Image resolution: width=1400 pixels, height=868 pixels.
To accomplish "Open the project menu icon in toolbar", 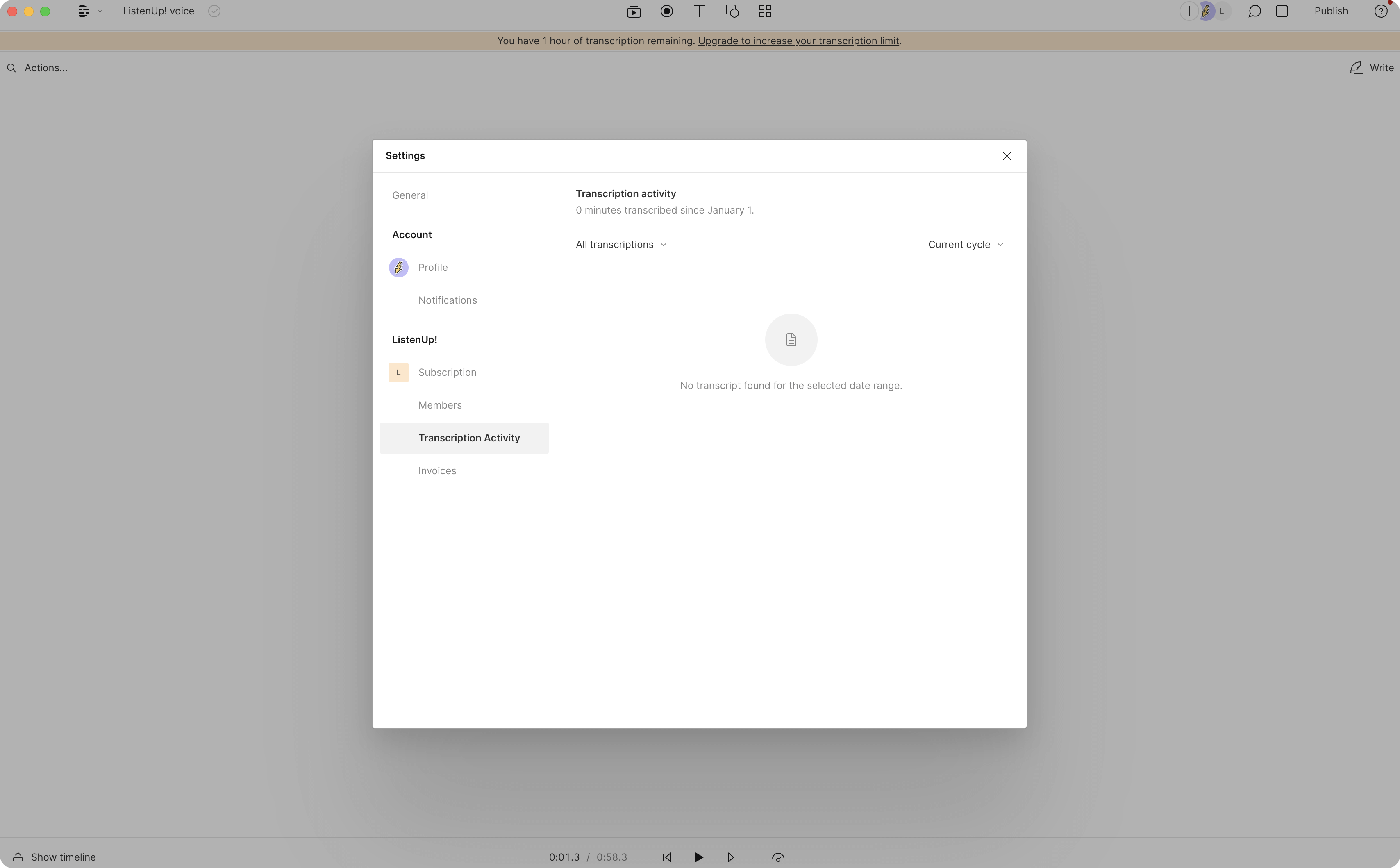I will tap(84, 11).
